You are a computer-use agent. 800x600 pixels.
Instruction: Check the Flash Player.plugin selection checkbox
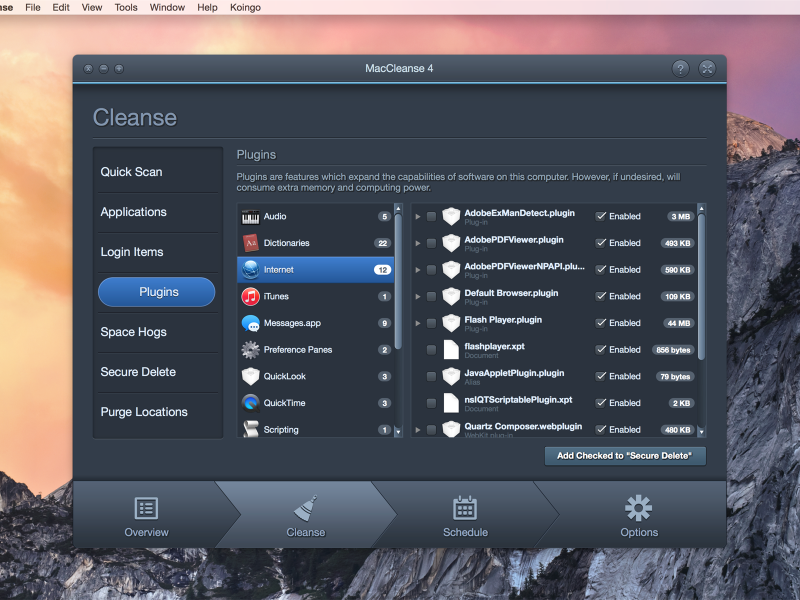pos(431,323)
